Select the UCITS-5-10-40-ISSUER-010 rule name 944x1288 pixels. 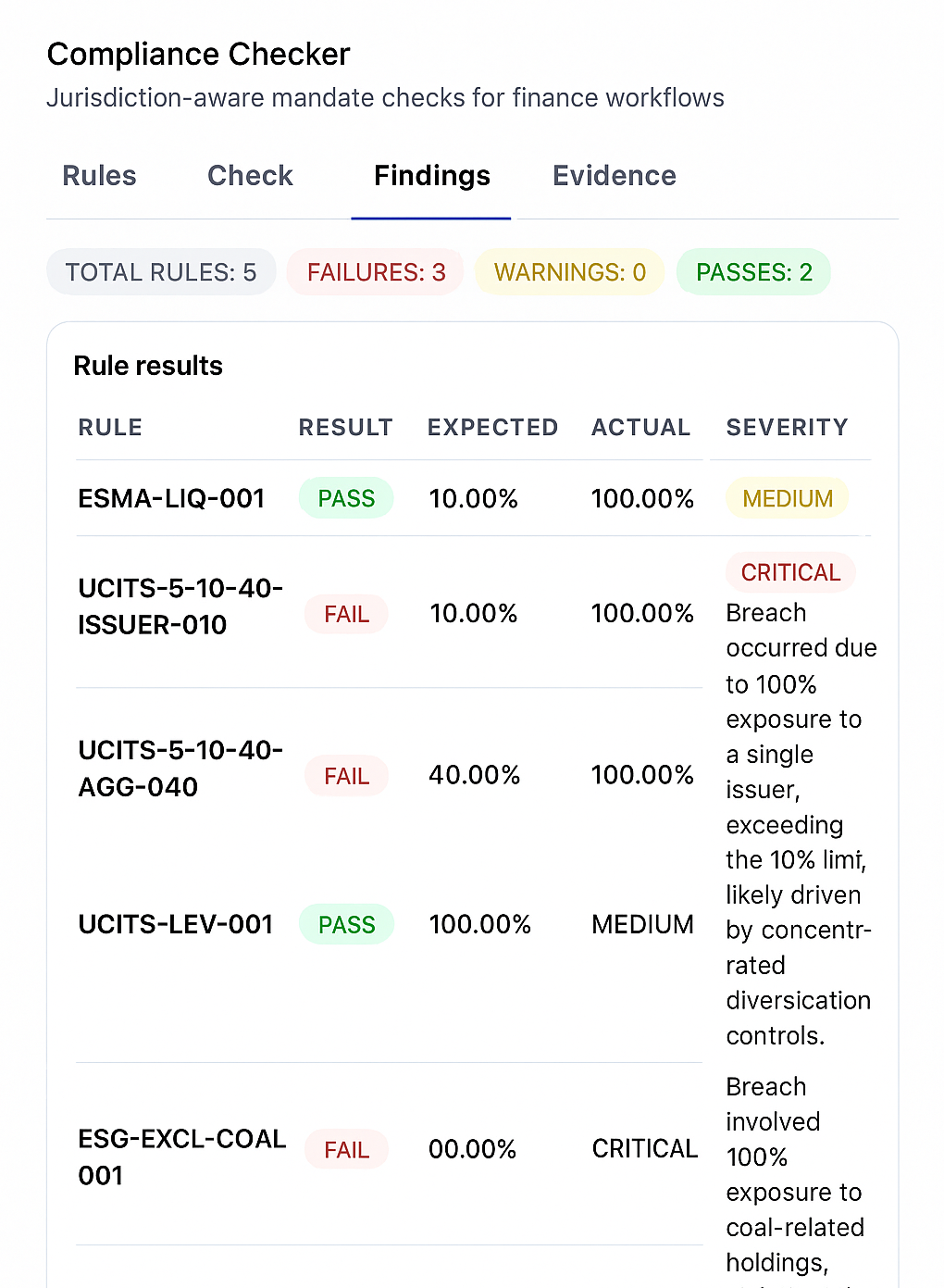180,606
